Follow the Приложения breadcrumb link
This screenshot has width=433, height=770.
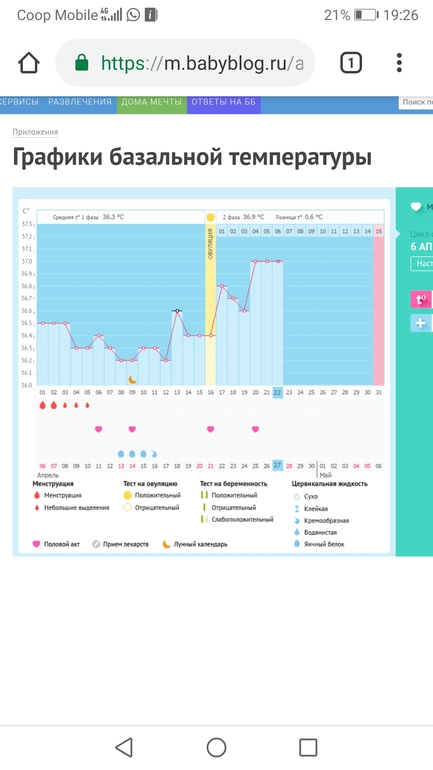pyautogui.click(x=35, y=132)
